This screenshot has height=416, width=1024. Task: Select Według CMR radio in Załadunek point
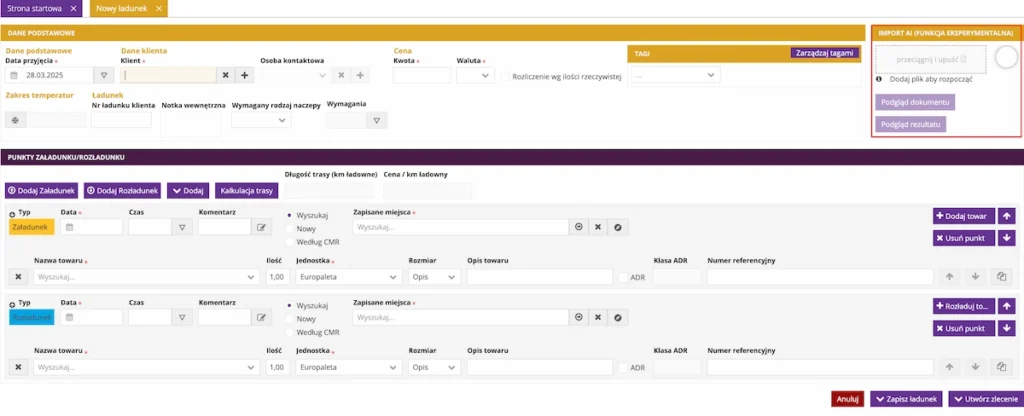pyautogui.click(x=290, y=242)
